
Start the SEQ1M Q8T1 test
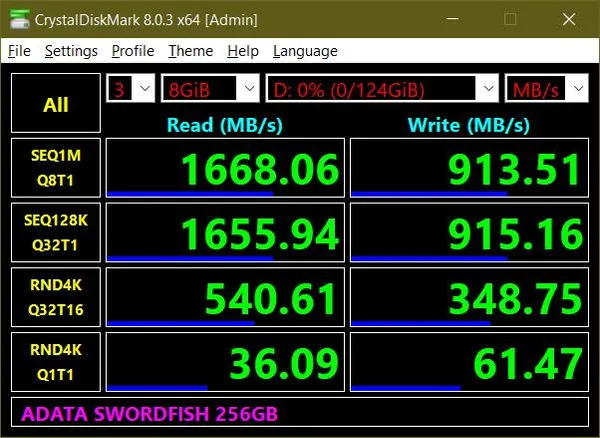coord(56,168)
